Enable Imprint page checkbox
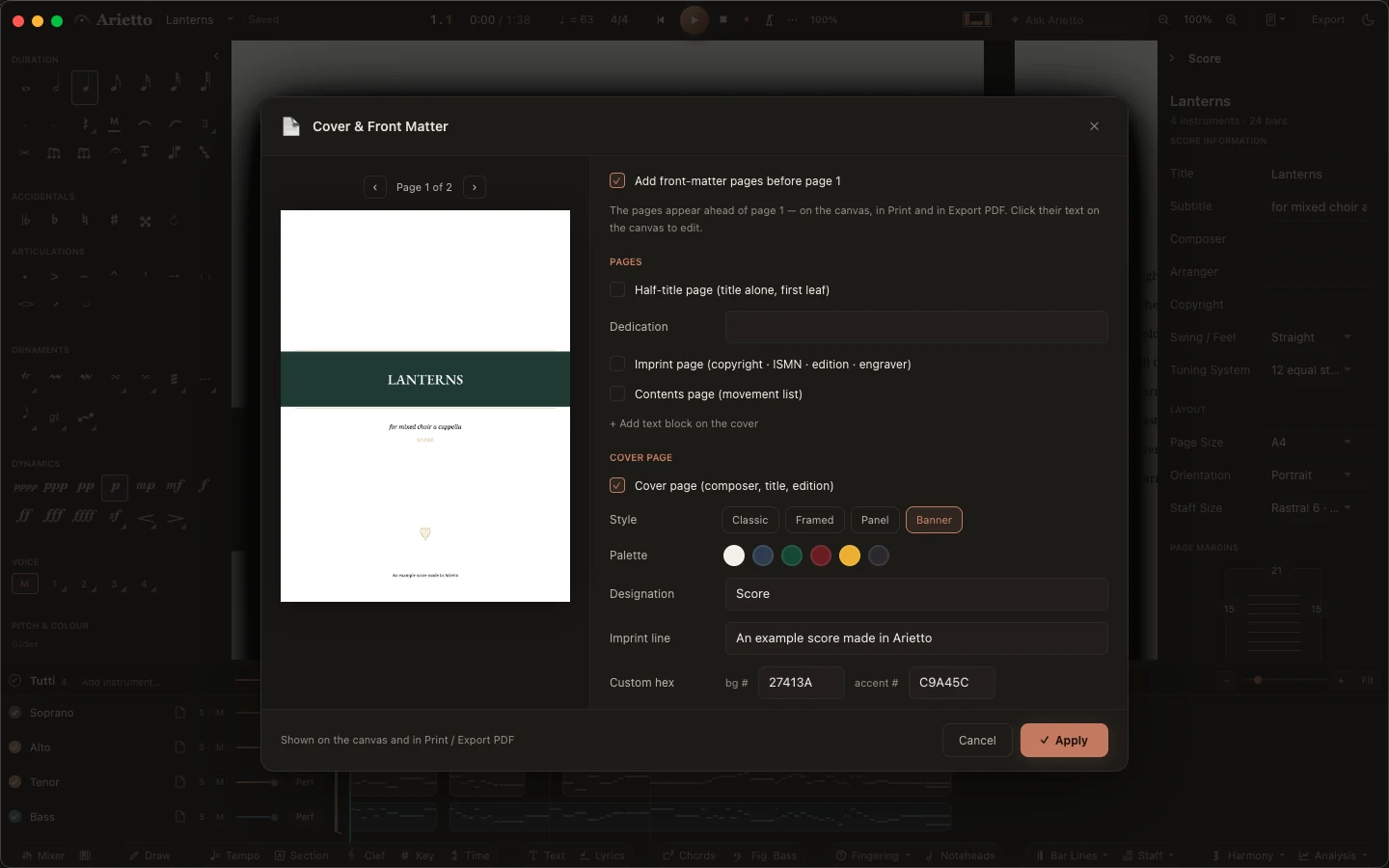This screenshot has width=1389, height=868. click(617, 364)
